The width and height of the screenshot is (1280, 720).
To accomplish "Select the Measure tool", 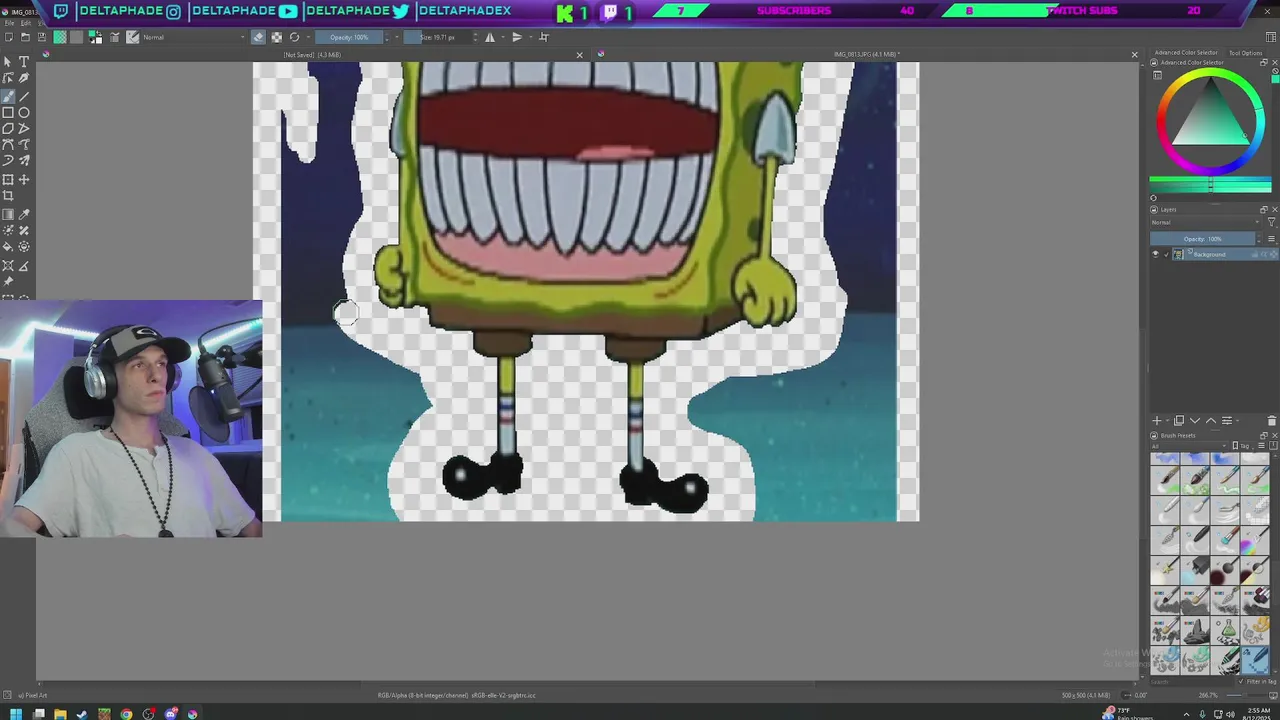I will pyautogui.click(x=24, y=265).
